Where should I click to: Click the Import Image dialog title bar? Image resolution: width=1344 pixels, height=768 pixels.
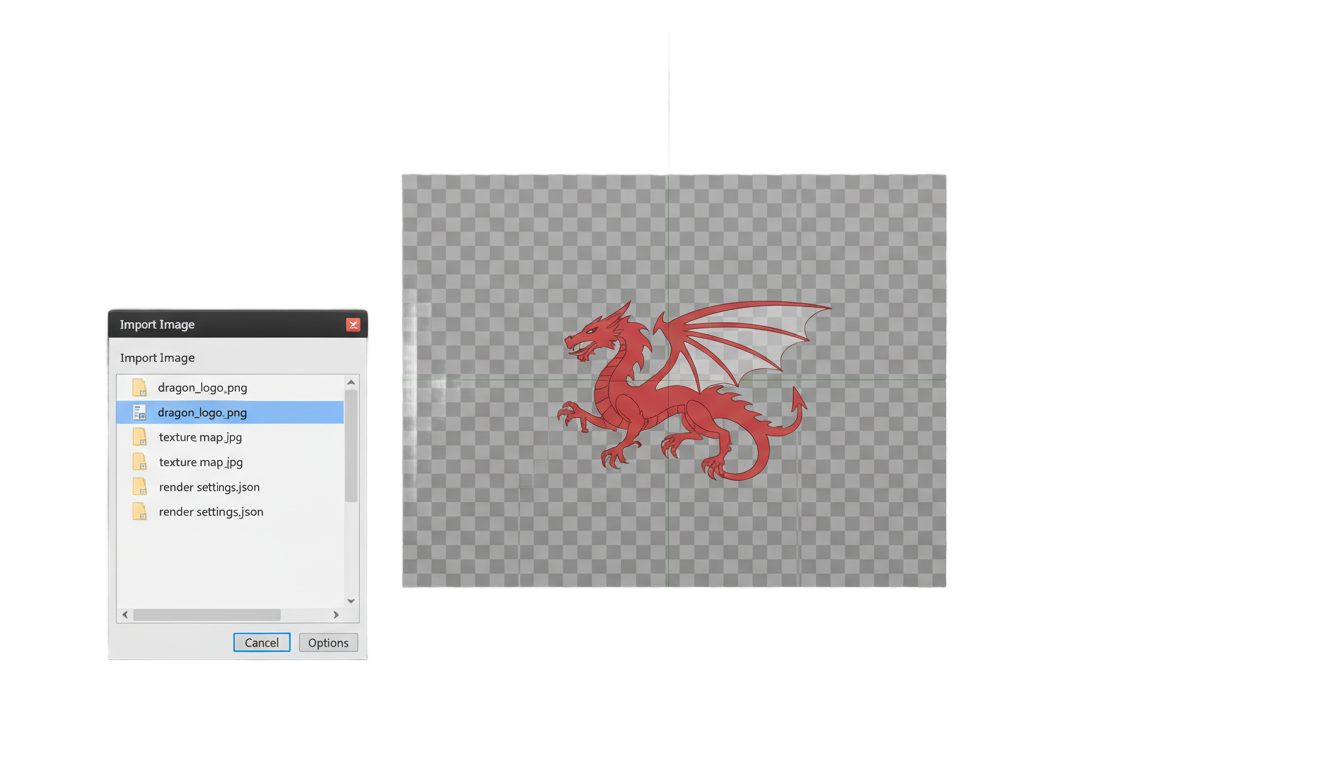click(x=238, y=324)
